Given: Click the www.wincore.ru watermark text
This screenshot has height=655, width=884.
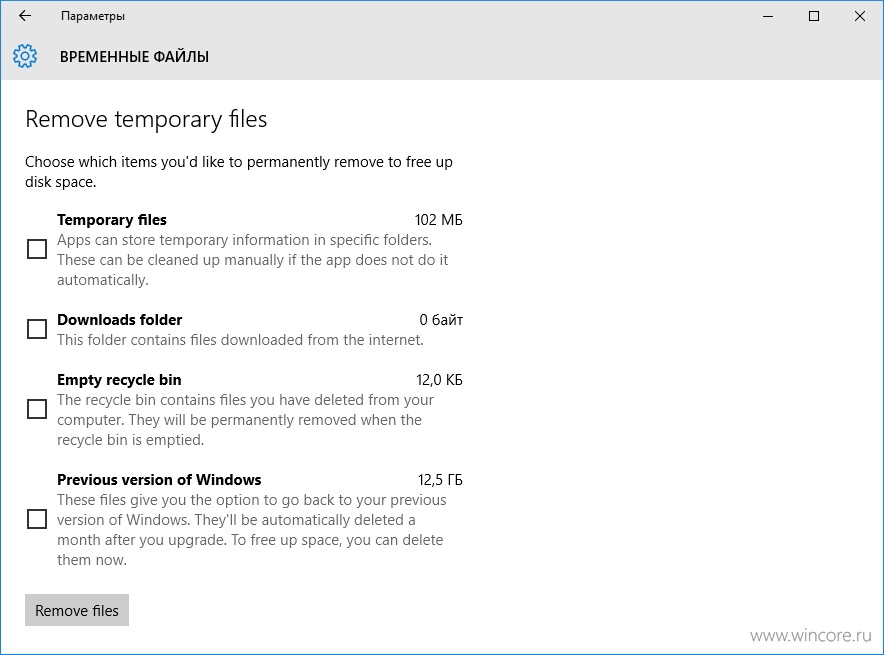Looking at the screenshot, I should (x=811, y=636).
